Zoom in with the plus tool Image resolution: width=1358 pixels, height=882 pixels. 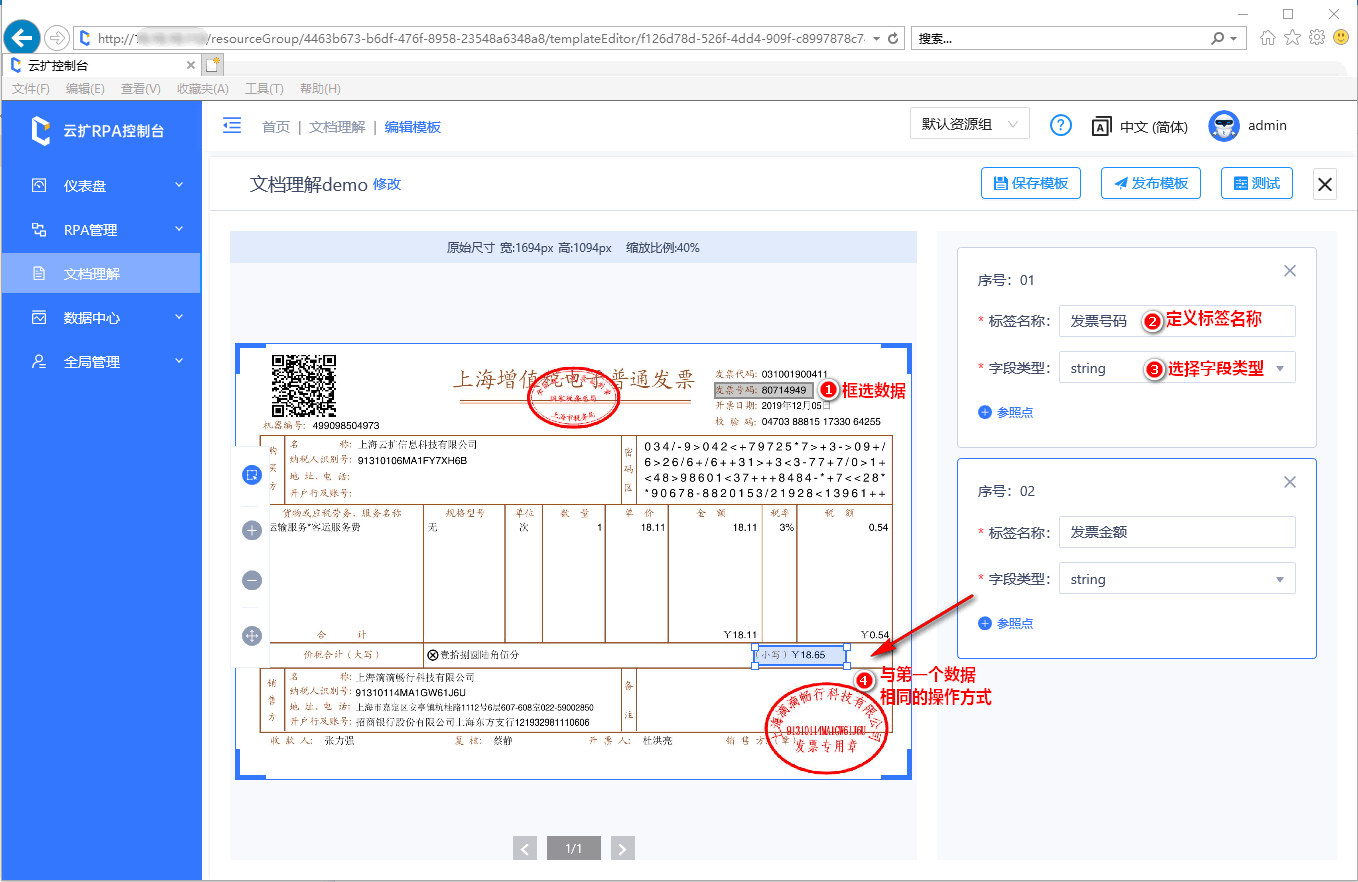tap(252, 530)
